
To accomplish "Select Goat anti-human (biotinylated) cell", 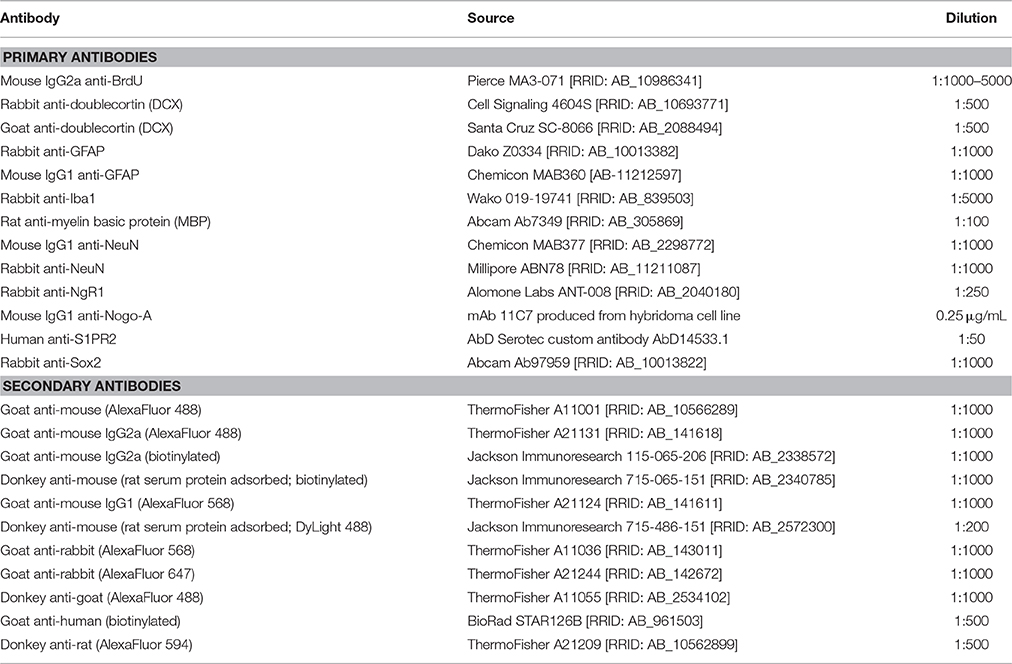I will pyautogui.click(x=90, y=621).
